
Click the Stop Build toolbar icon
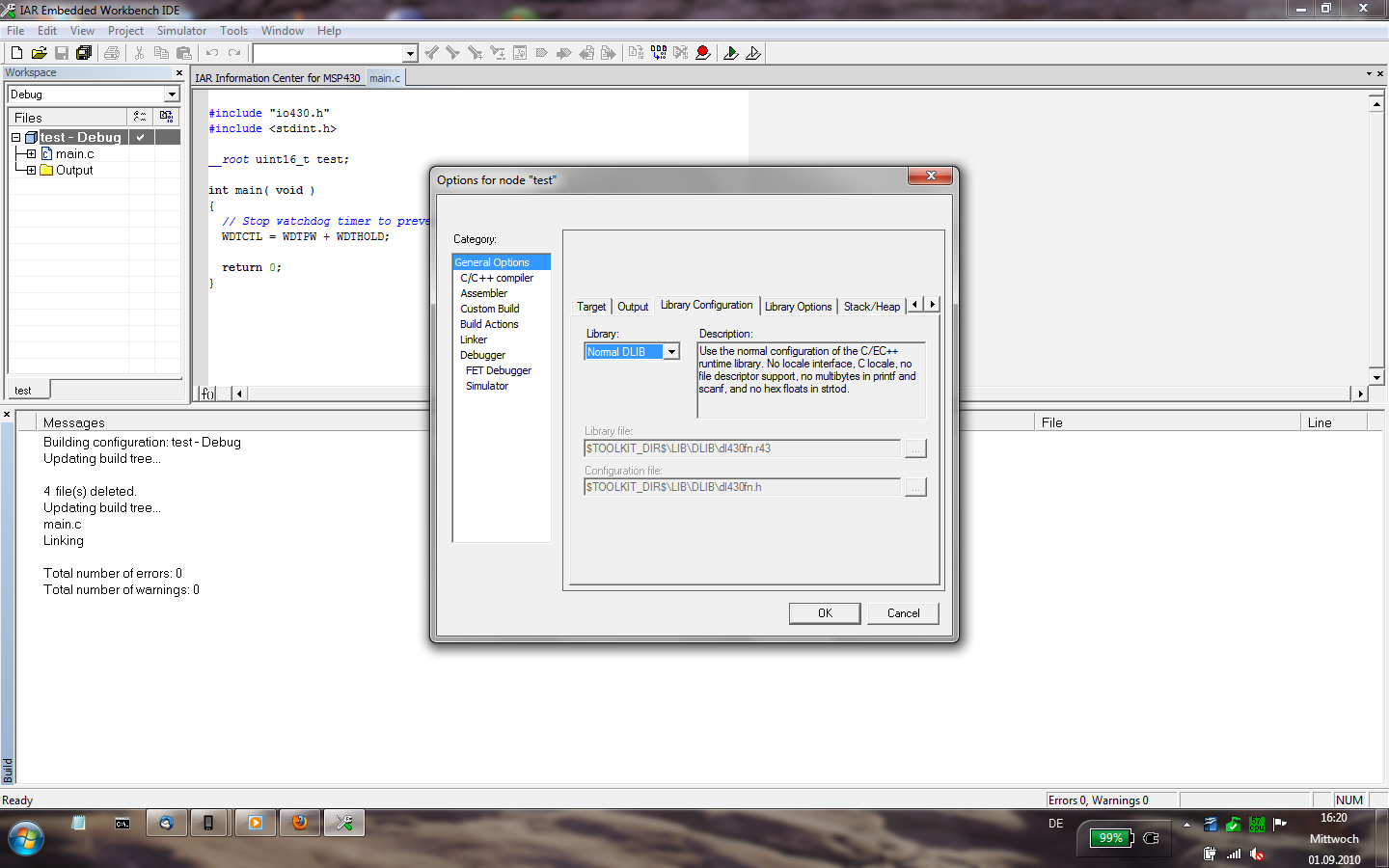[681, 53]
